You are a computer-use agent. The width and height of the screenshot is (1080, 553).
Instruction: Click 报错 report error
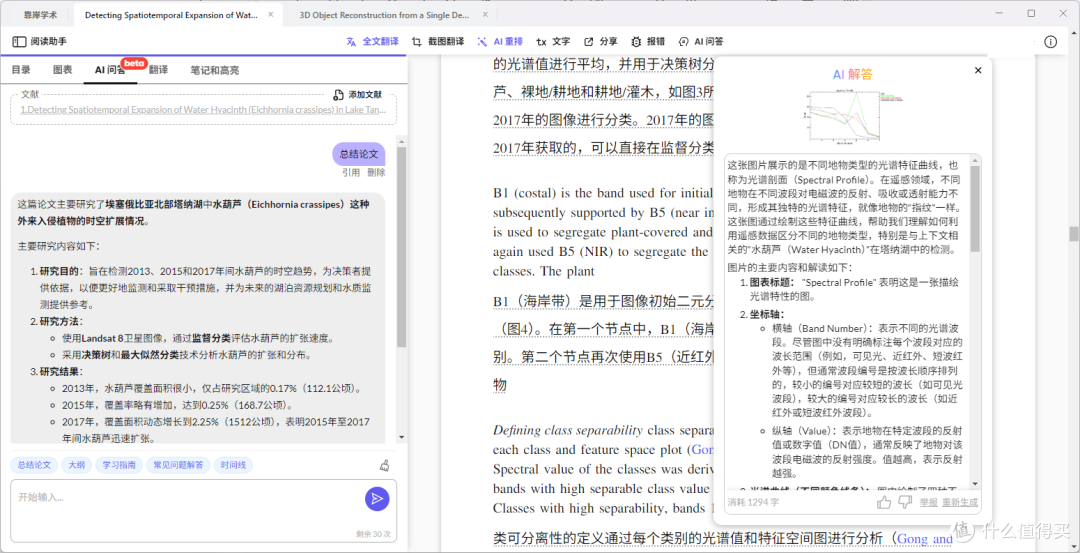(x=648, y=41)
